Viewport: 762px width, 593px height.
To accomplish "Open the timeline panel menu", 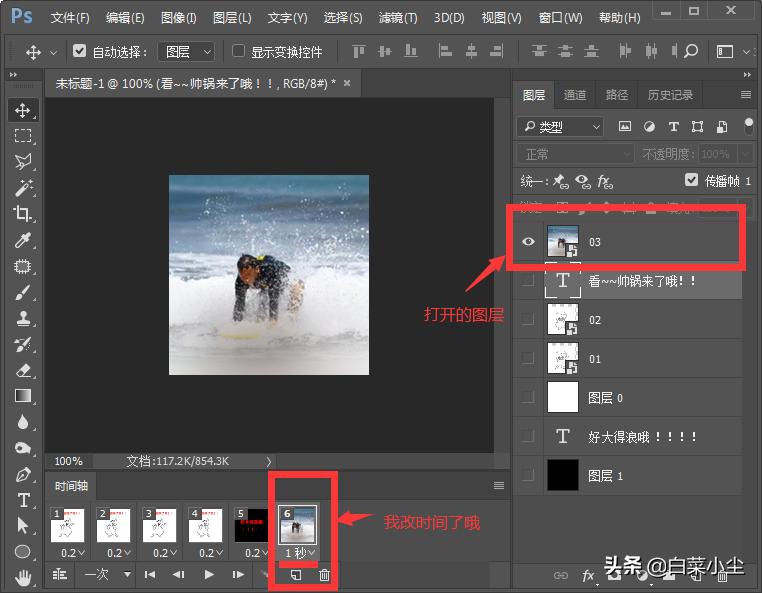I will (499, 485).
